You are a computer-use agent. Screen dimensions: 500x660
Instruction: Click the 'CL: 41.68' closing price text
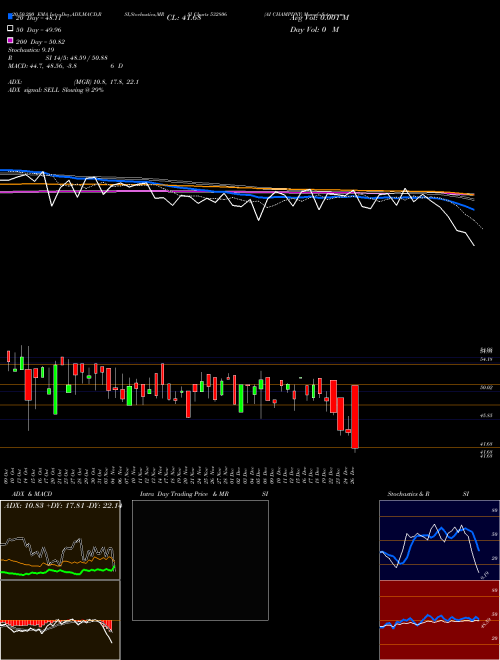[184, 18]
